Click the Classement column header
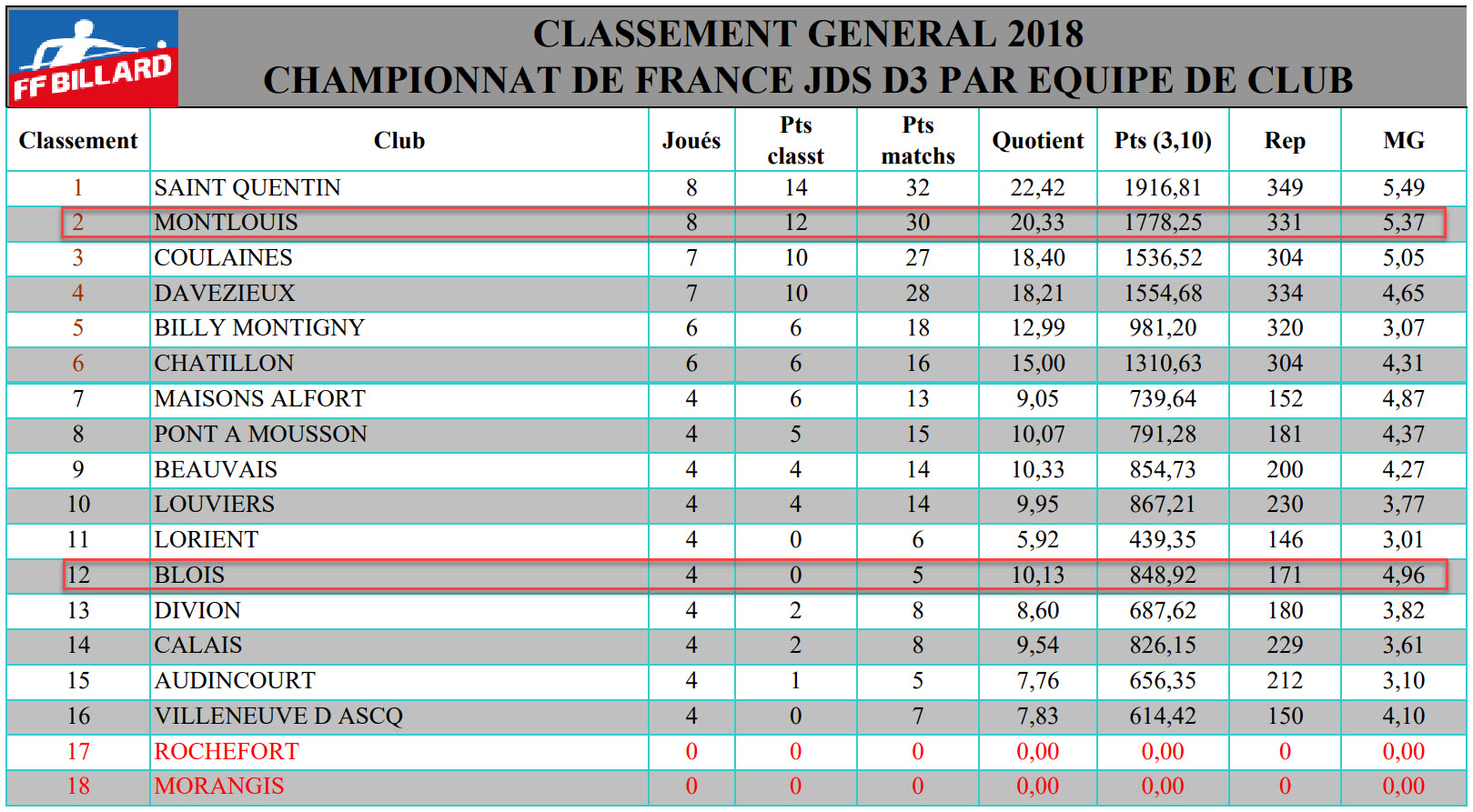1473x812 pixels. coord(78,141)
